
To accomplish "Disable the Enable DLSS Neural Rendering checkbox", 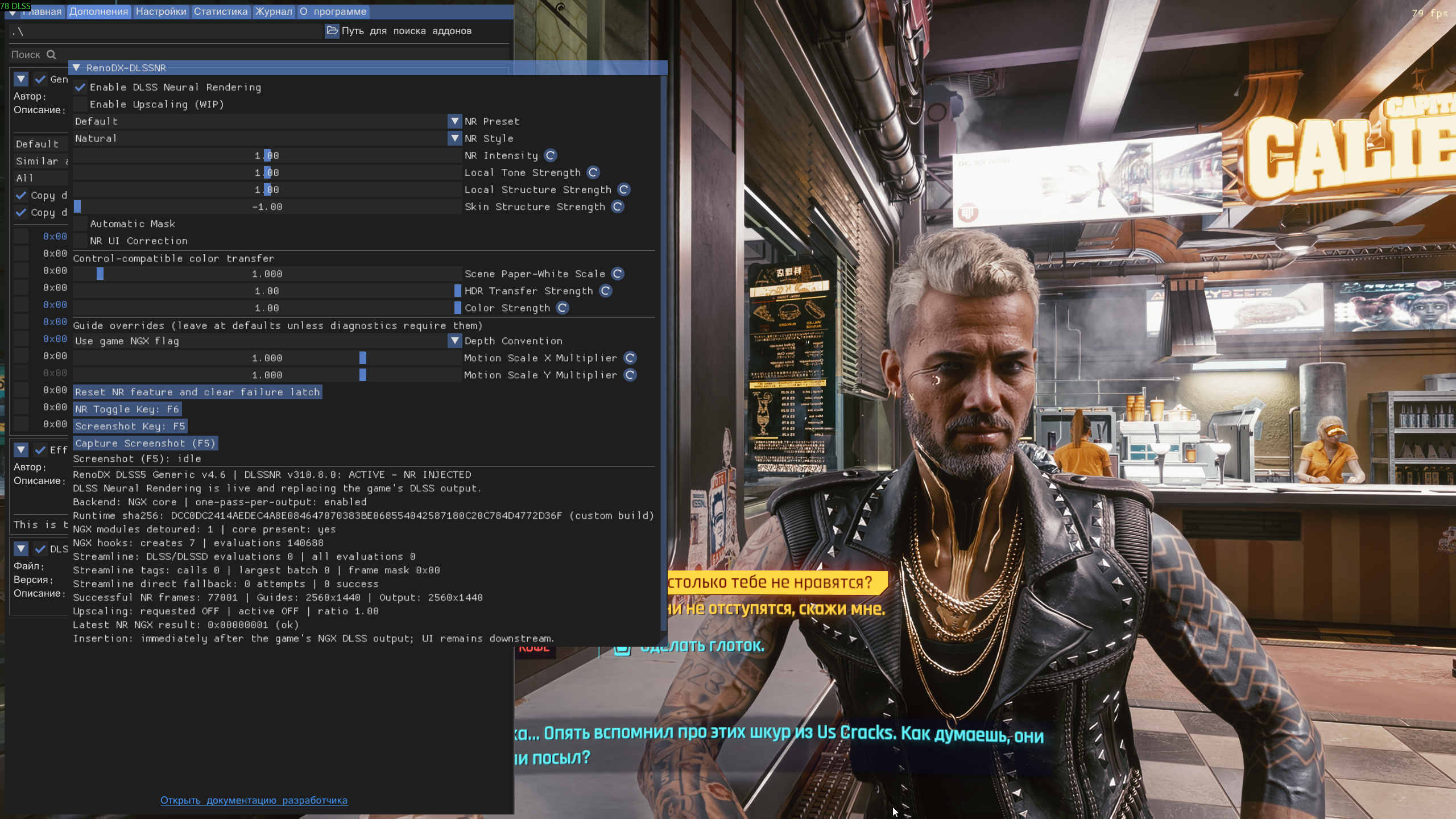I will click(x=80, y=87).
